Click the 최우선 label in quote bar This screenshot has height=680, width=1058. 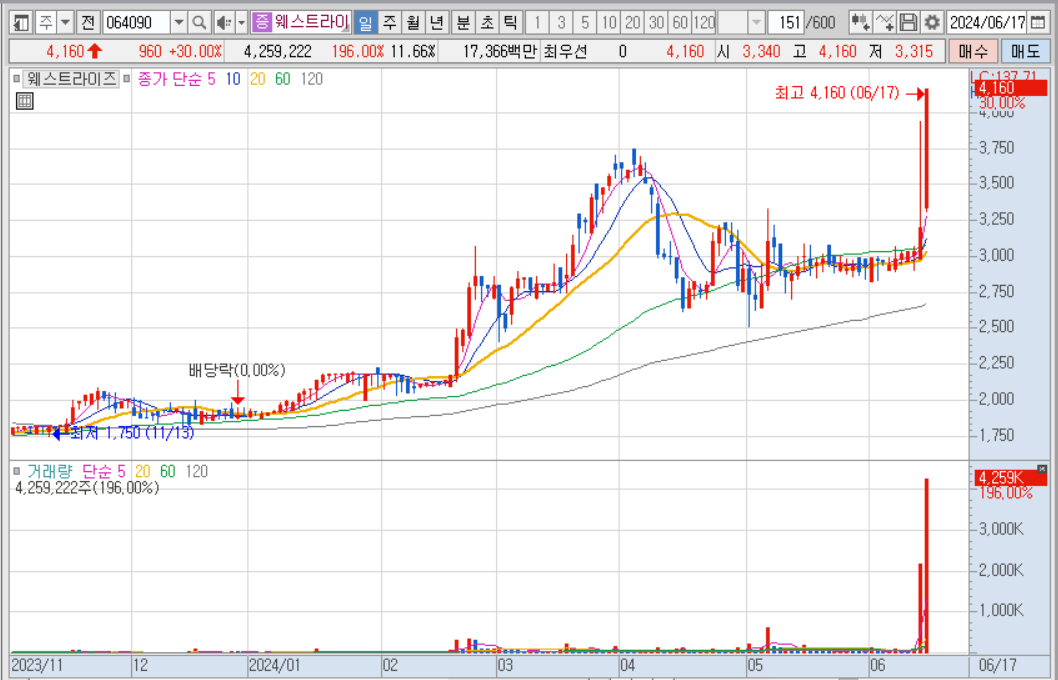click(x=565, y=51)
